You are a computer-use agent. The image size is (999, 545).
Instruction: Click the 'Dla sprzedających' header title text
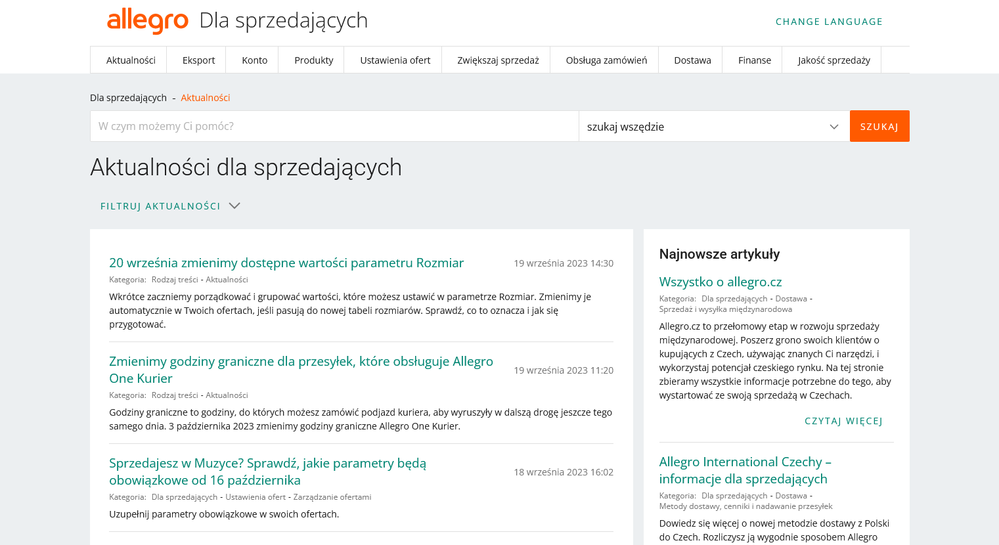click(284, 20)
